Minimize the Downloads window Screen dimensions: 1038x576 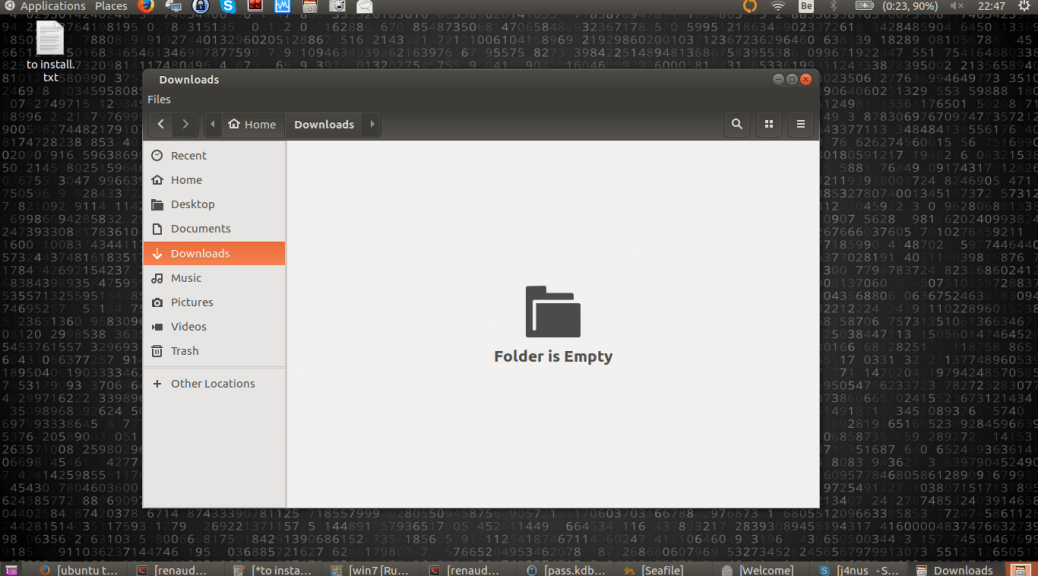click(778, 79)
